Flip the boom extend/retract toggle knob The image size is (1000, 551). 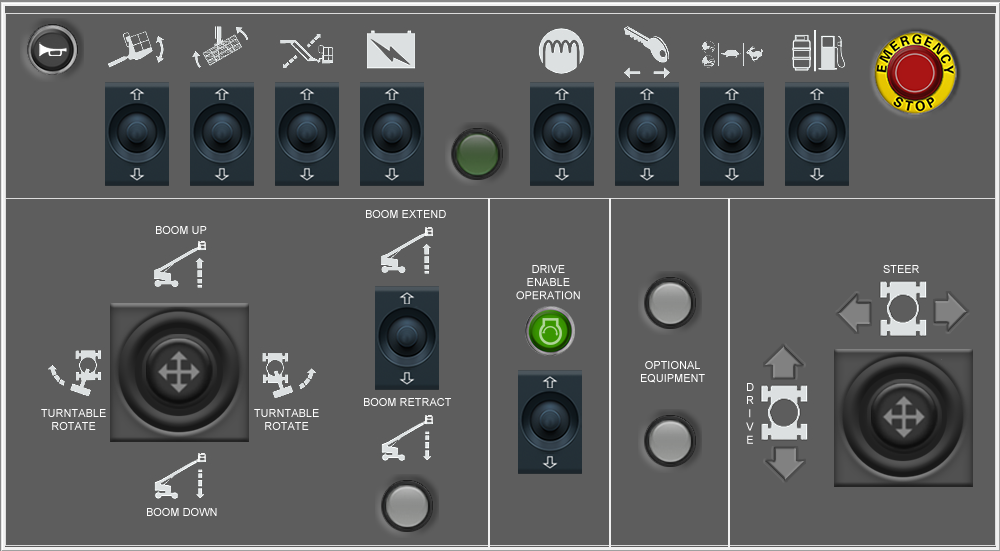point(407,337)
